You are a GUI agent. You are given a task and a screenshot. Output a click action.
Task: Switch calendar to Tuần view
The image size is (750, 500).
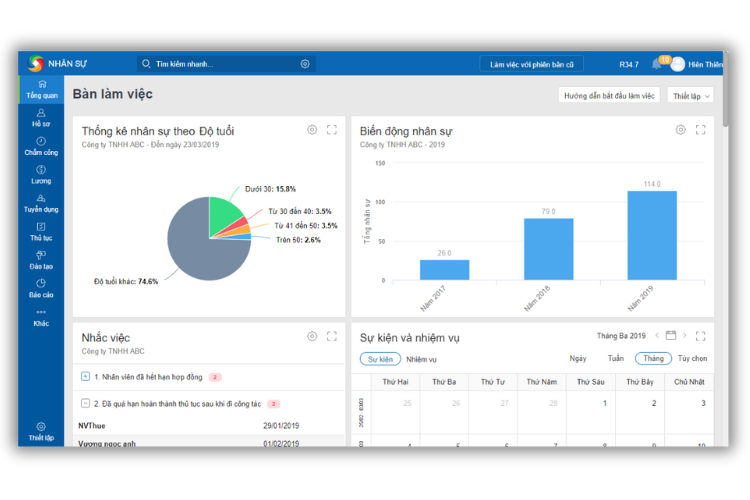(x=615, y=359)
